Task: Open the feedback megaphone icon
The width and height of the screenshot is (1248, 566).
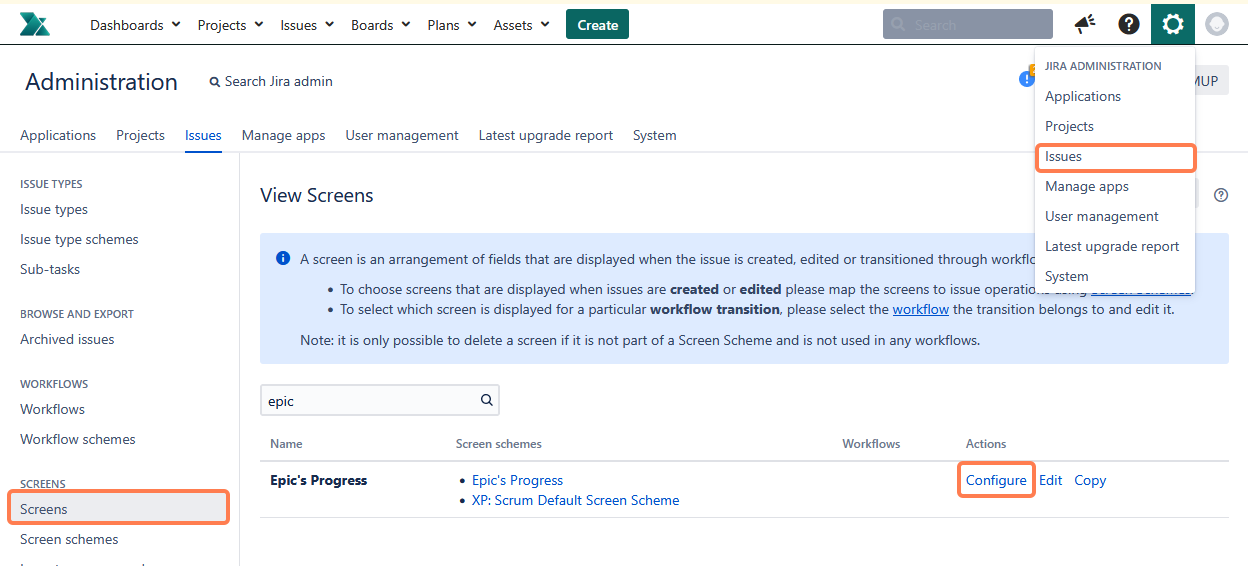Action: click(1084, 25)
